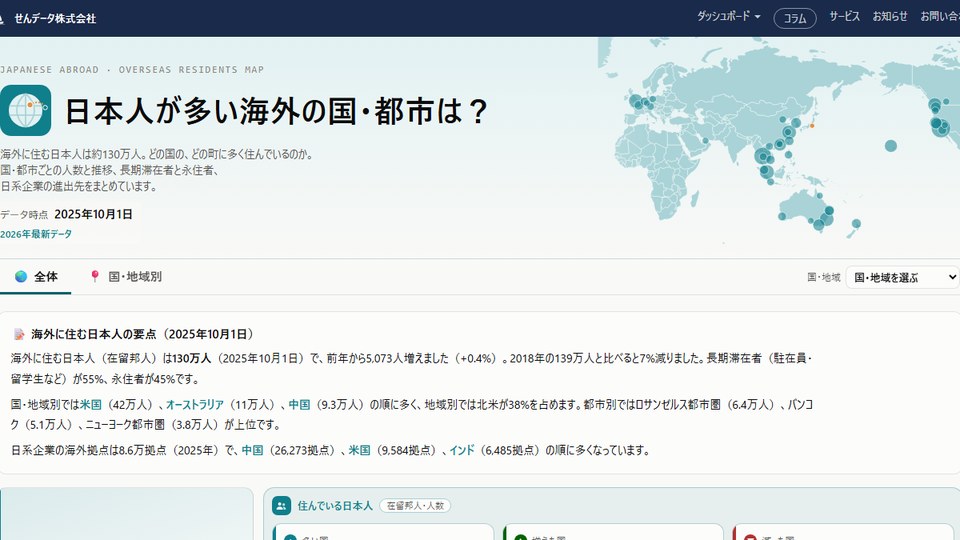
Task: Click the earth icon on 全体 tab
Action: pos(21,277)
